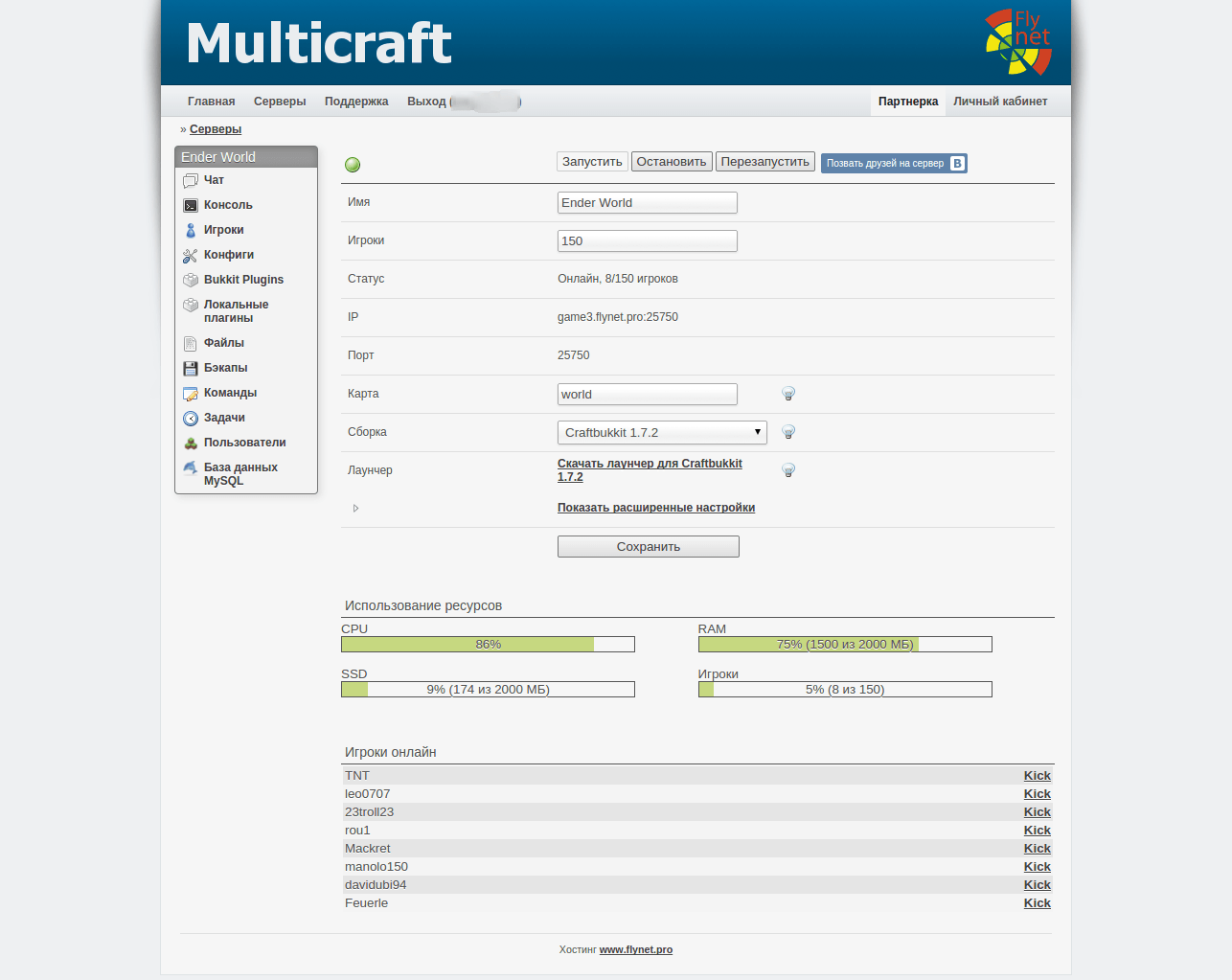Click the Пользователи users icon

(x=191, y=443)
